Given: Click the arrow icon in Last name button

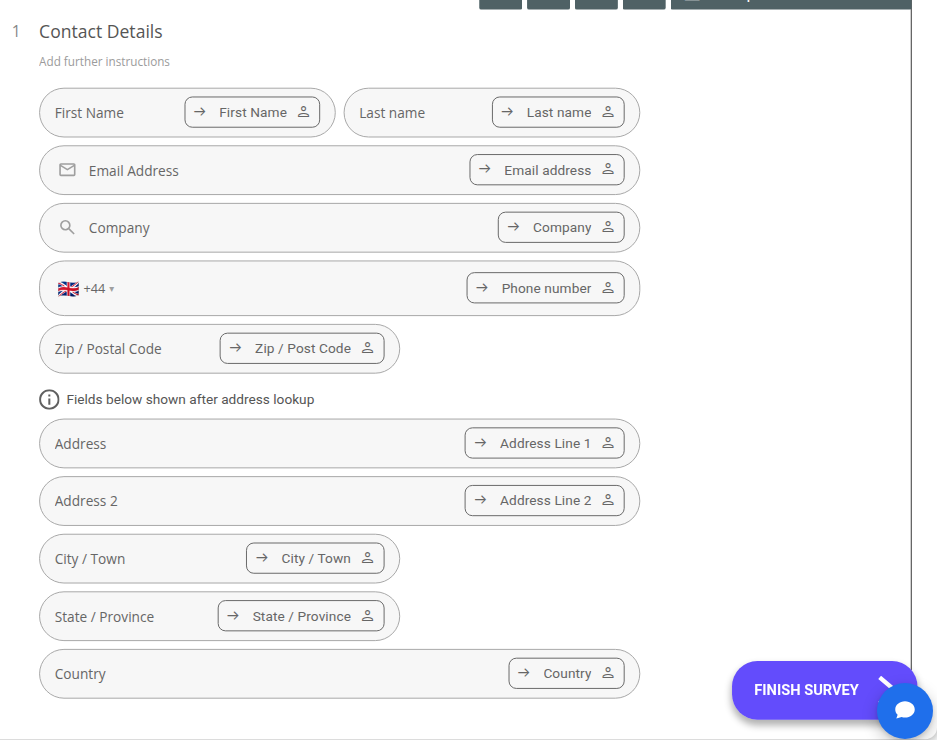Looking at the screenshot, I should click(507, 112).
